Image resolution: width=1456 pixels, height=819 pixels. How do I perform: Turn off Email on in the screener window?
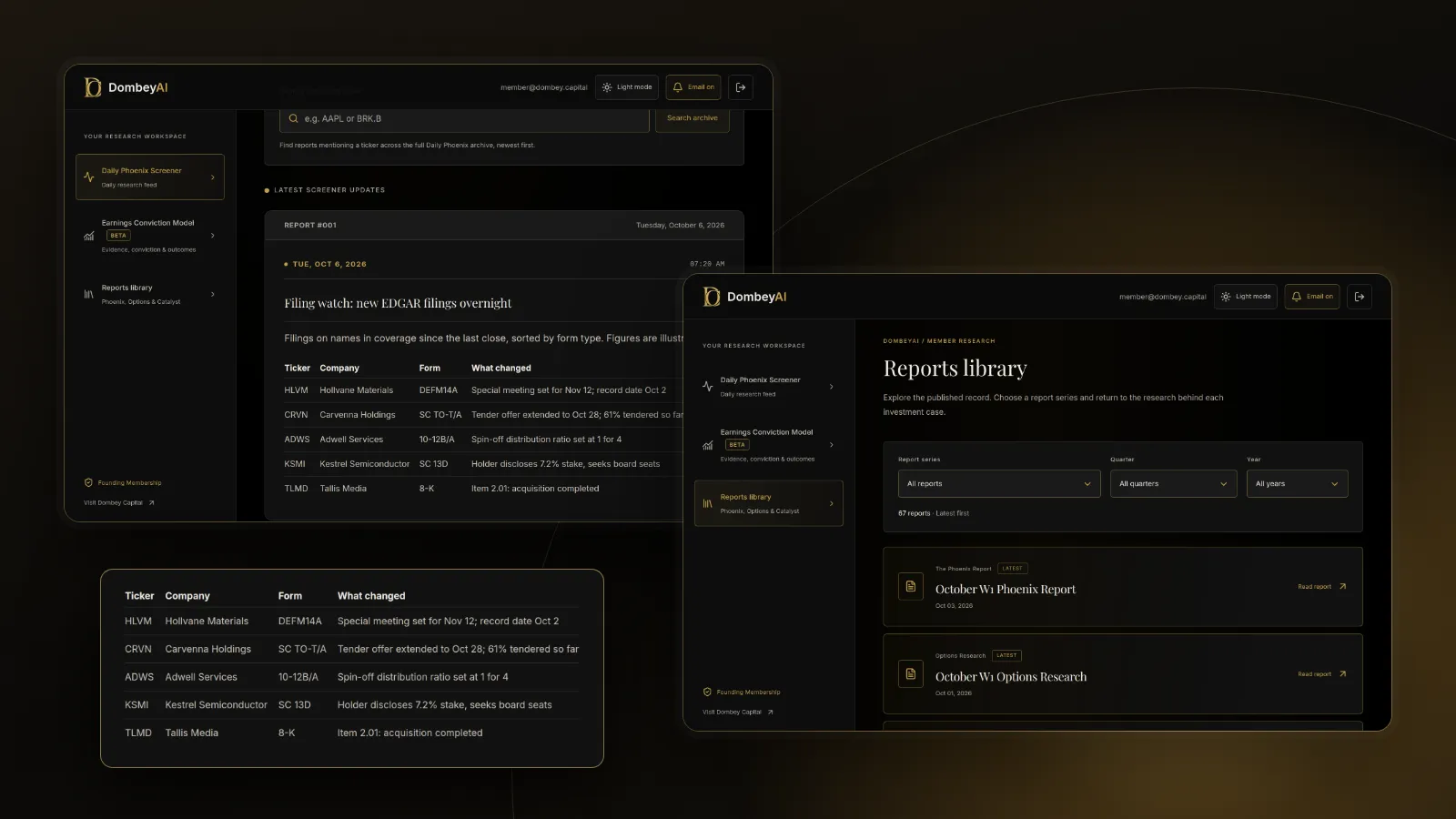pos(693,87)
